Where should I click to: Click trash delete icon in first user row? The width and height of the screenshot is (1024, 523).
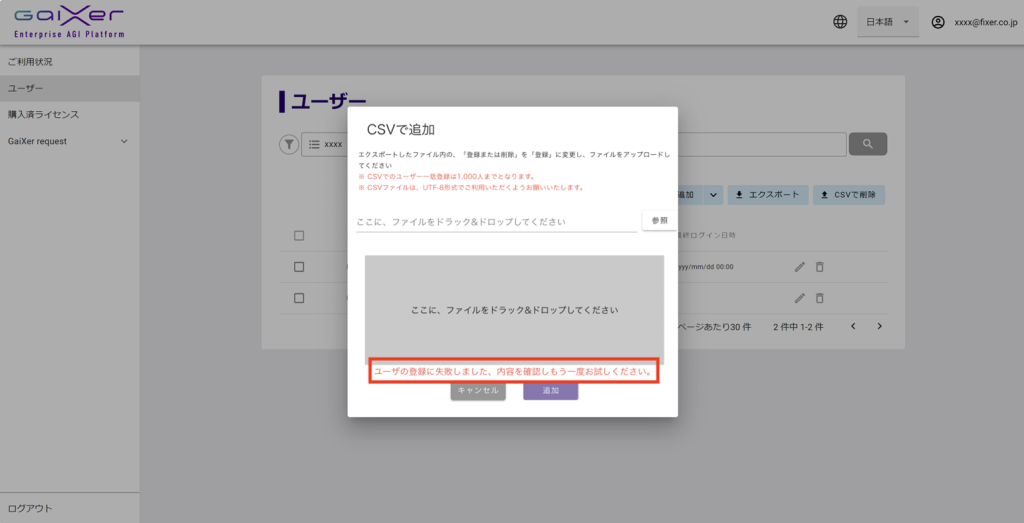coord(820,267)
